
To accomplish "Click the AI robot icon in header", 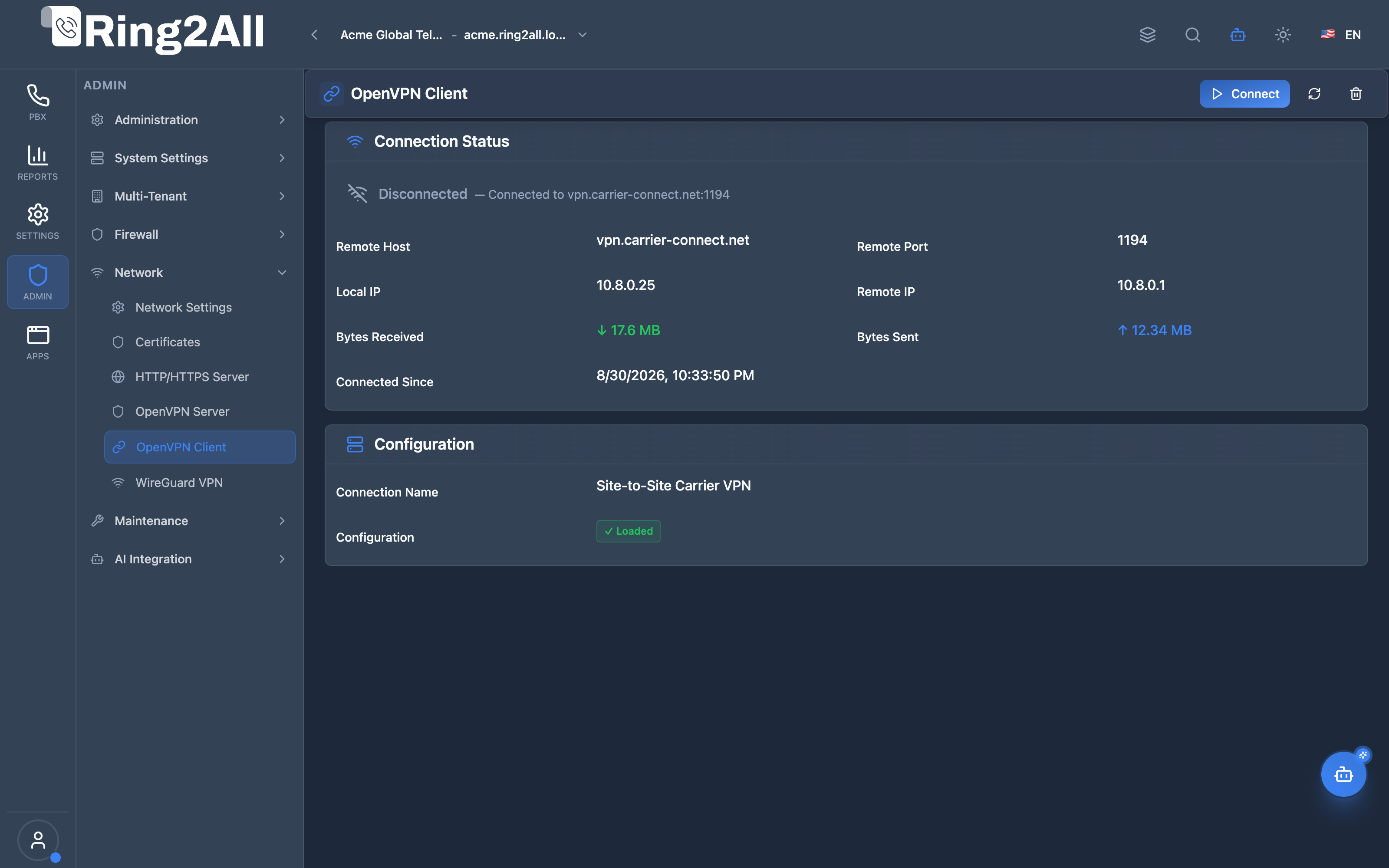I will point(1238,34).
